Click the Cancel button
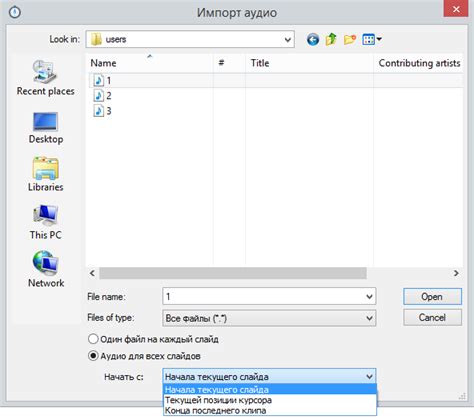The image size is (474, 420). point(432,317)
